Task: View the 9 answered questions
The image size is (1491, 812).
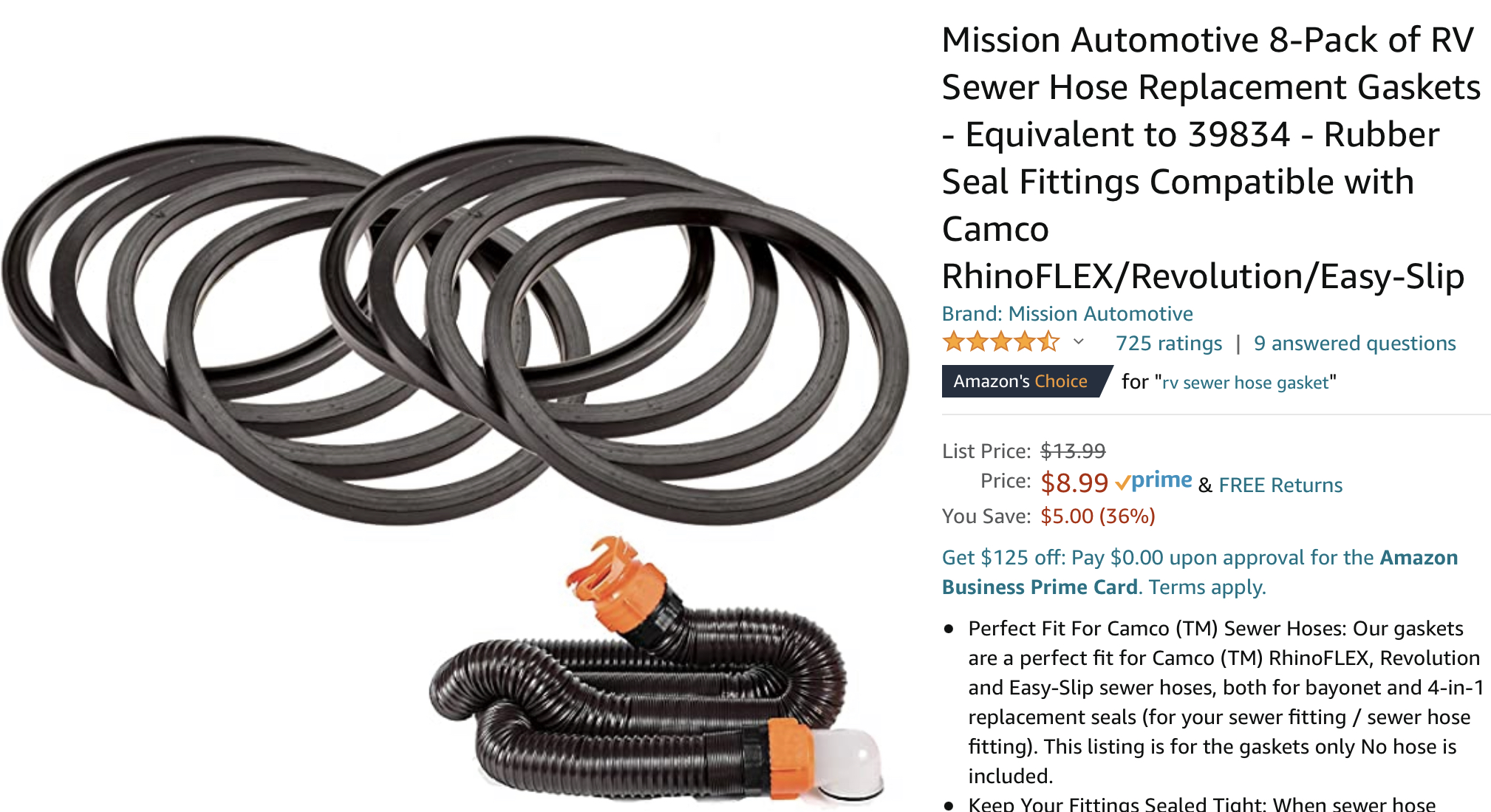Action: point(1354,344)
